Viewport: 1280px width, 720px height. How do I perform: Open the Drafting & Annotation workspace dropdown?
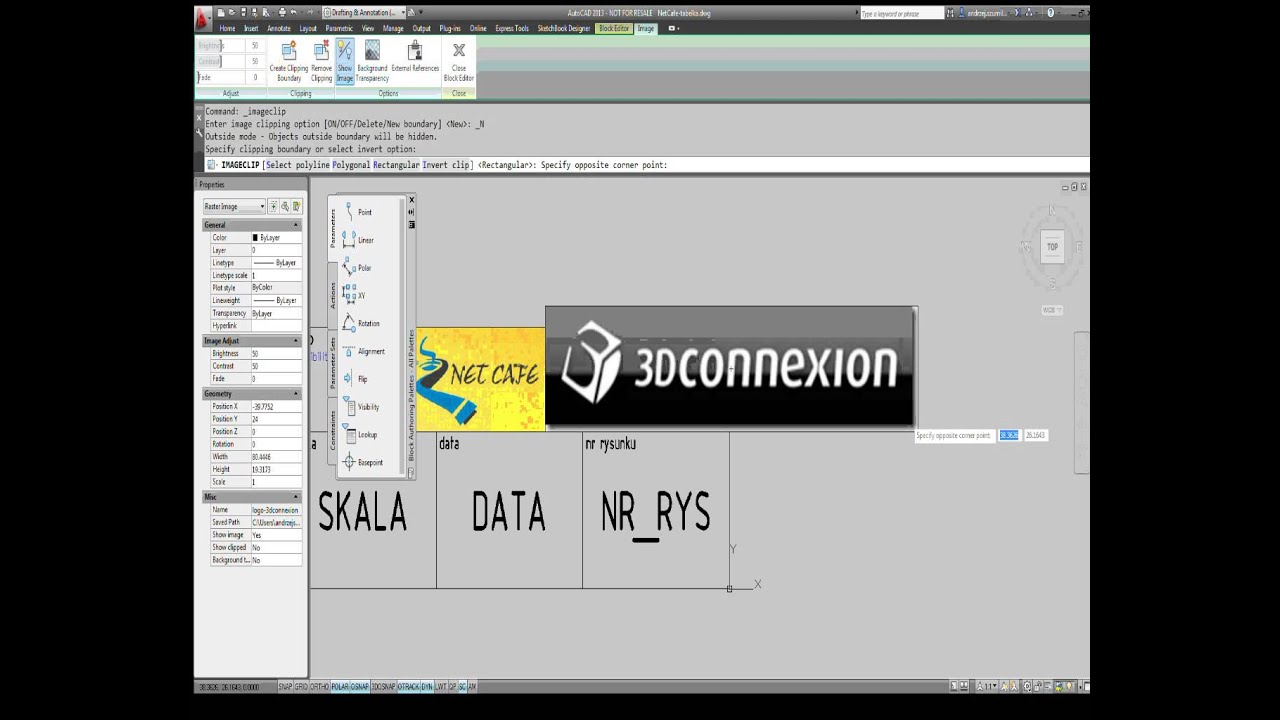click(x=362, y=13)
